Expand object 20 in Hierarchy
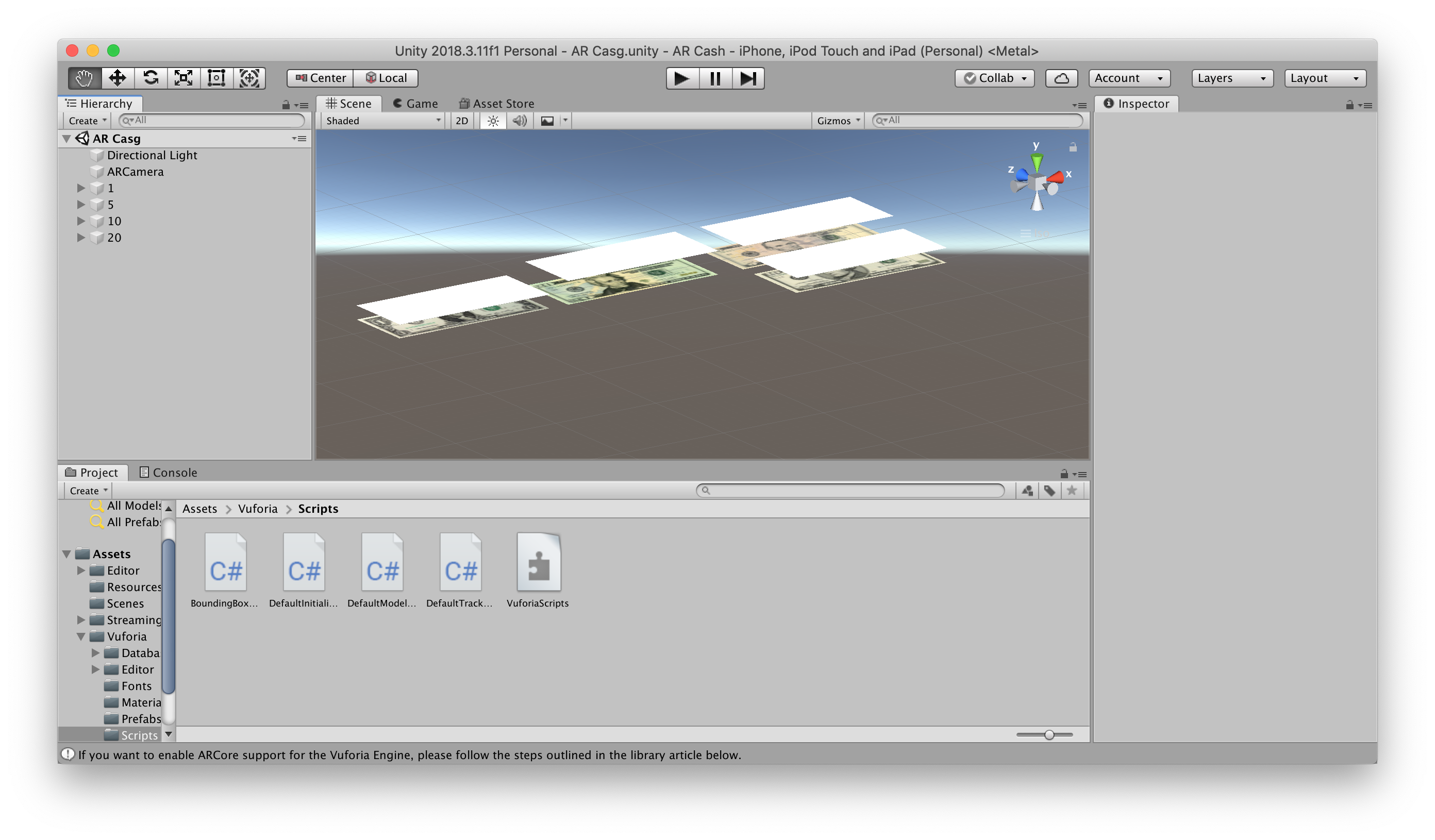 point(81,238)
